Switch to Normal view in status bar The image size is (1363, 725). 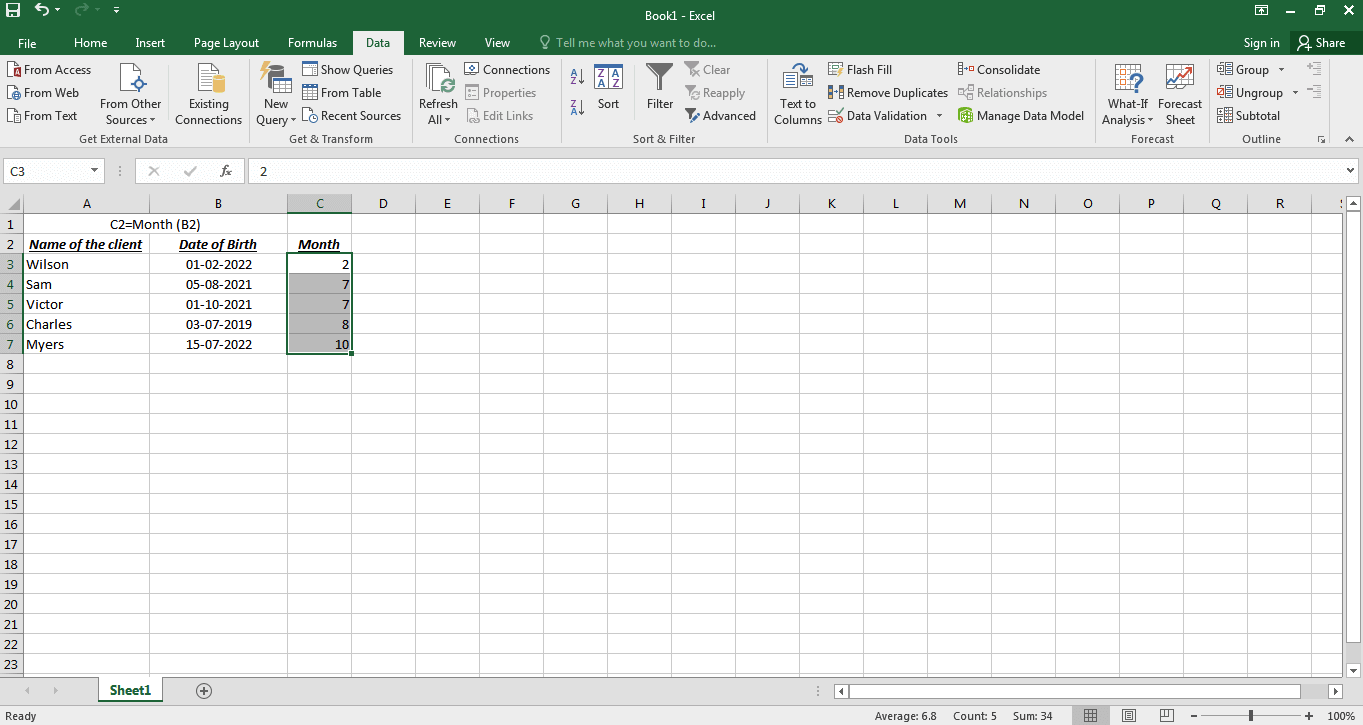[x=1091, y=716]
